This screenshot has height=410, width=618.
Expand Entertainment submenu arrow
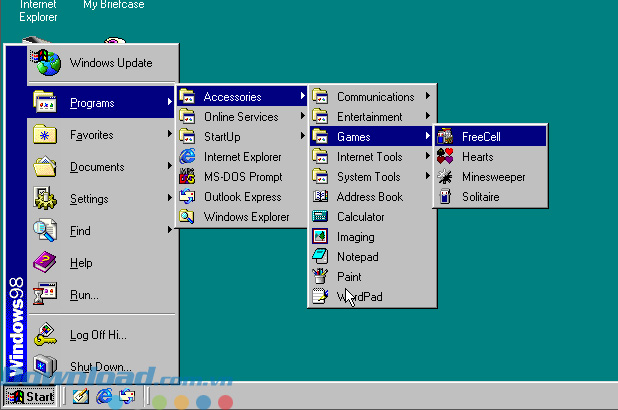coord(428,116)
